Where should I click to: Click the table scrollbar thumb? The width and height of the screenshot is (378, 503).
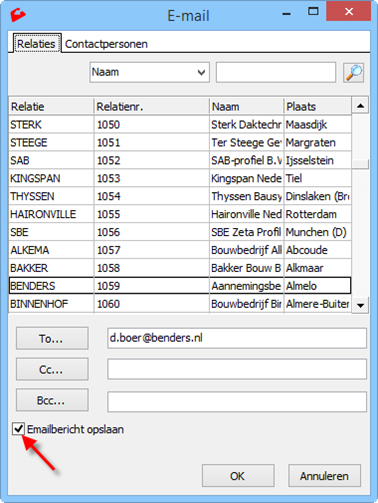coord(360,164)
